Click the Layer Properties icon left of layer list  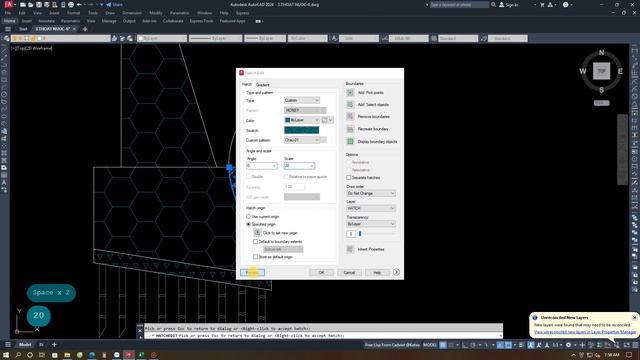tap(7, 38)
